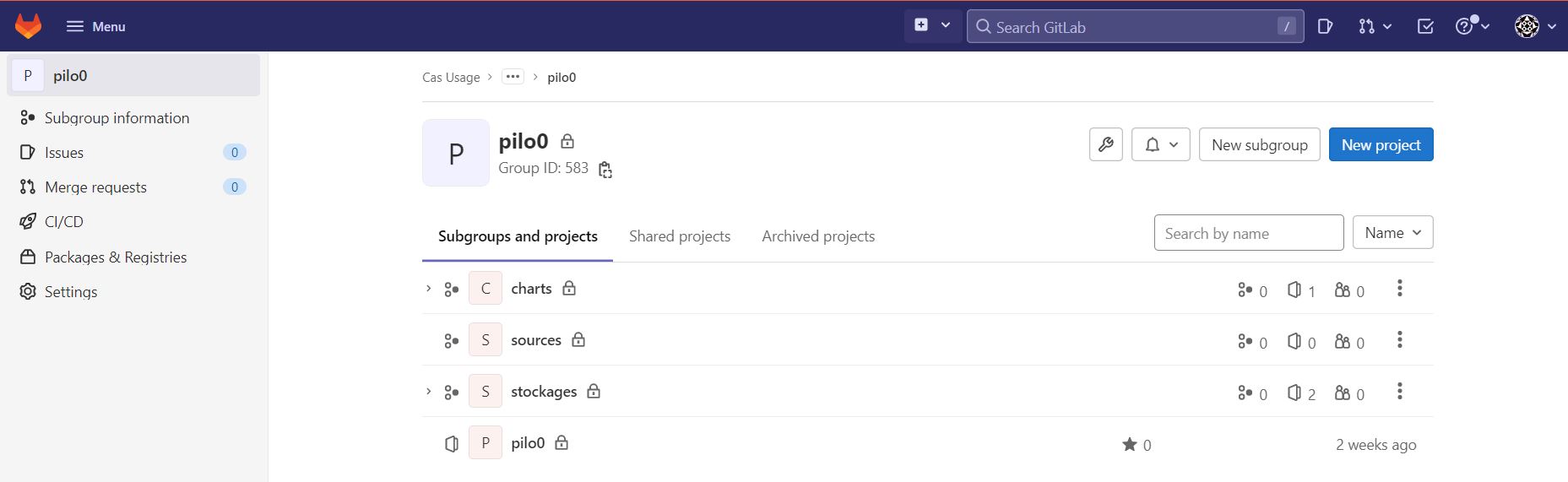
Task: Click the Cas Usage breadcrumb link
Action: point(451,77)
